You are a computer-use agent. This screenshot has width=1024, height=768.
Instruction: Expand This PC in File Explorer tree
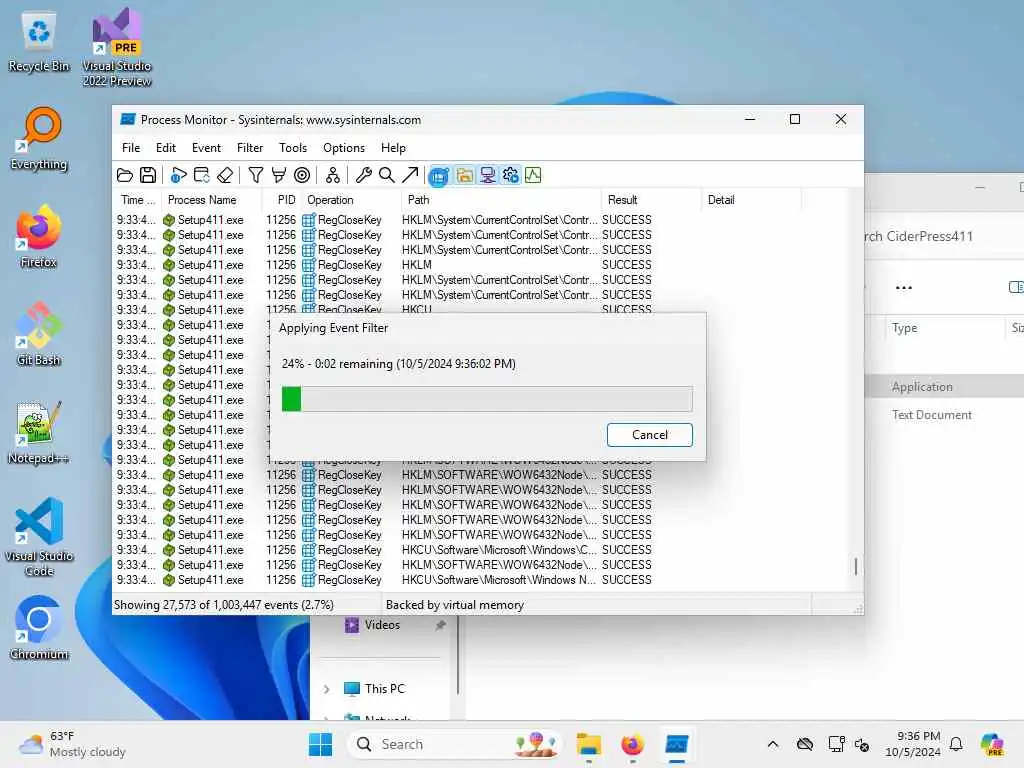tap(327, 689)
